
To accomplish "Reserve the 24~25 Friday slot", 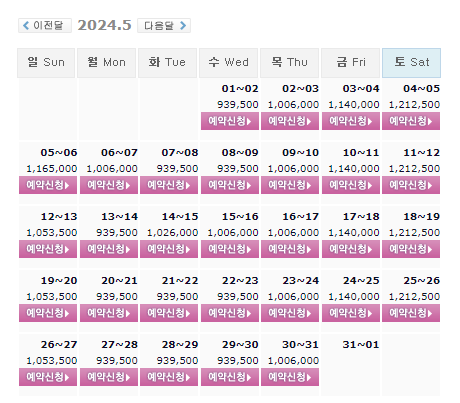I will pyautogui.click(x=351, y=313).
